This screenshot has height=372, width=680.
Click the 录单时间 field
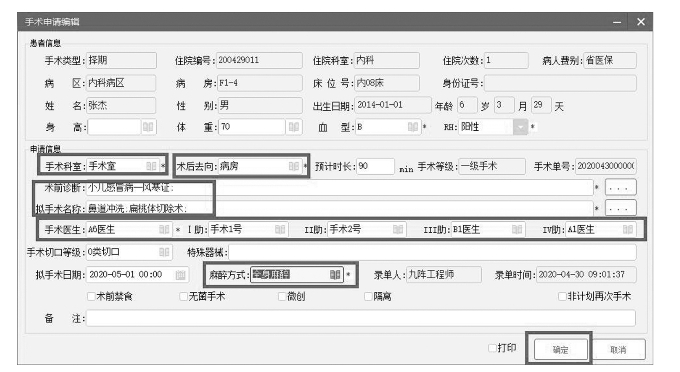(x=586, y=274)
